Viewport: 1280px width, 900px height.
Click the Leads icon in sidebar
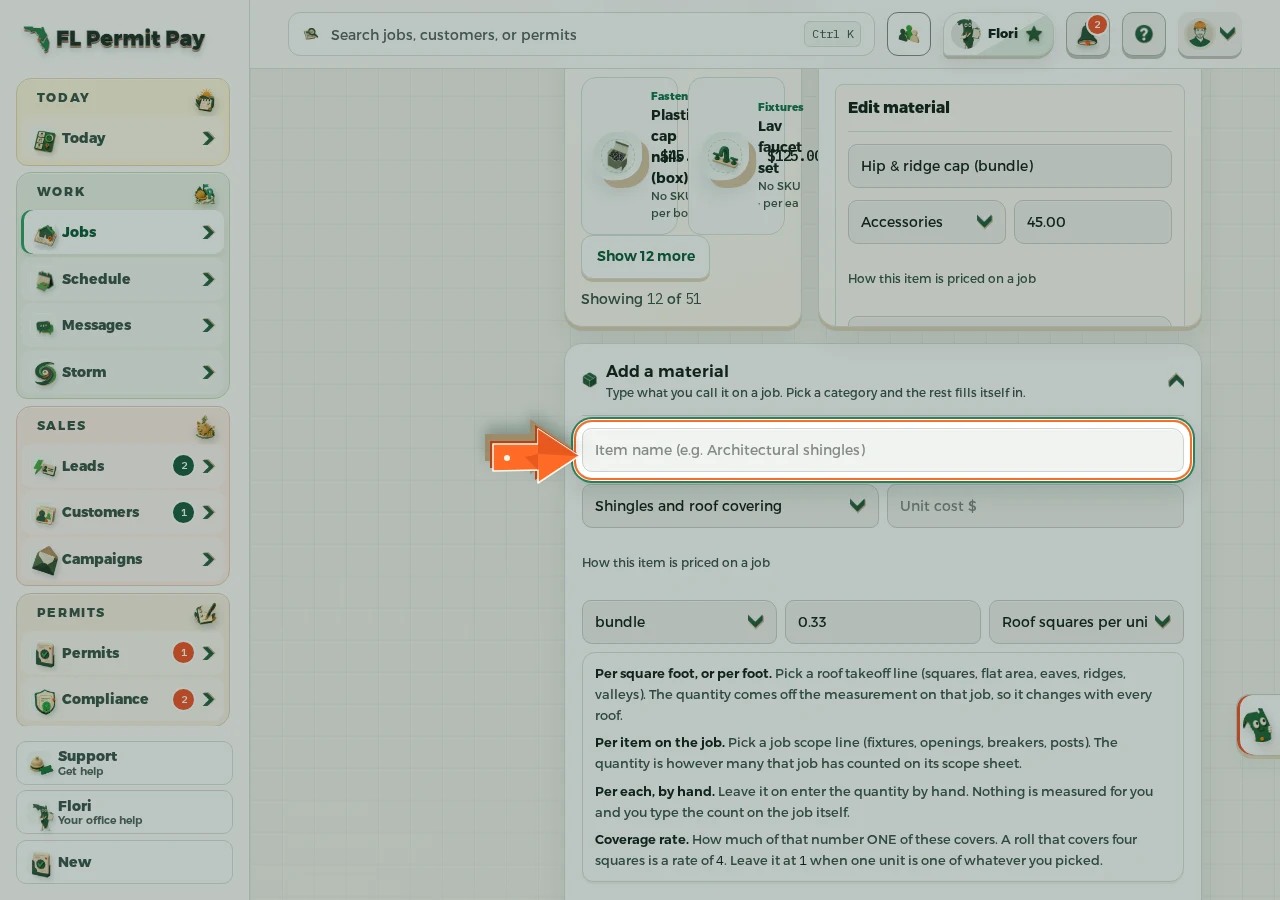pos(45,466)
